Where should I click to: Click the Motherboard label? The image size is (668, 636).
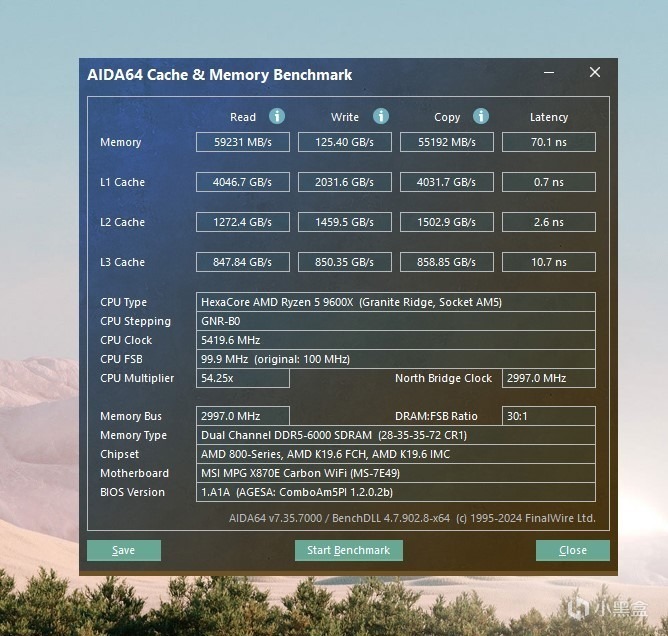[134, 473]
